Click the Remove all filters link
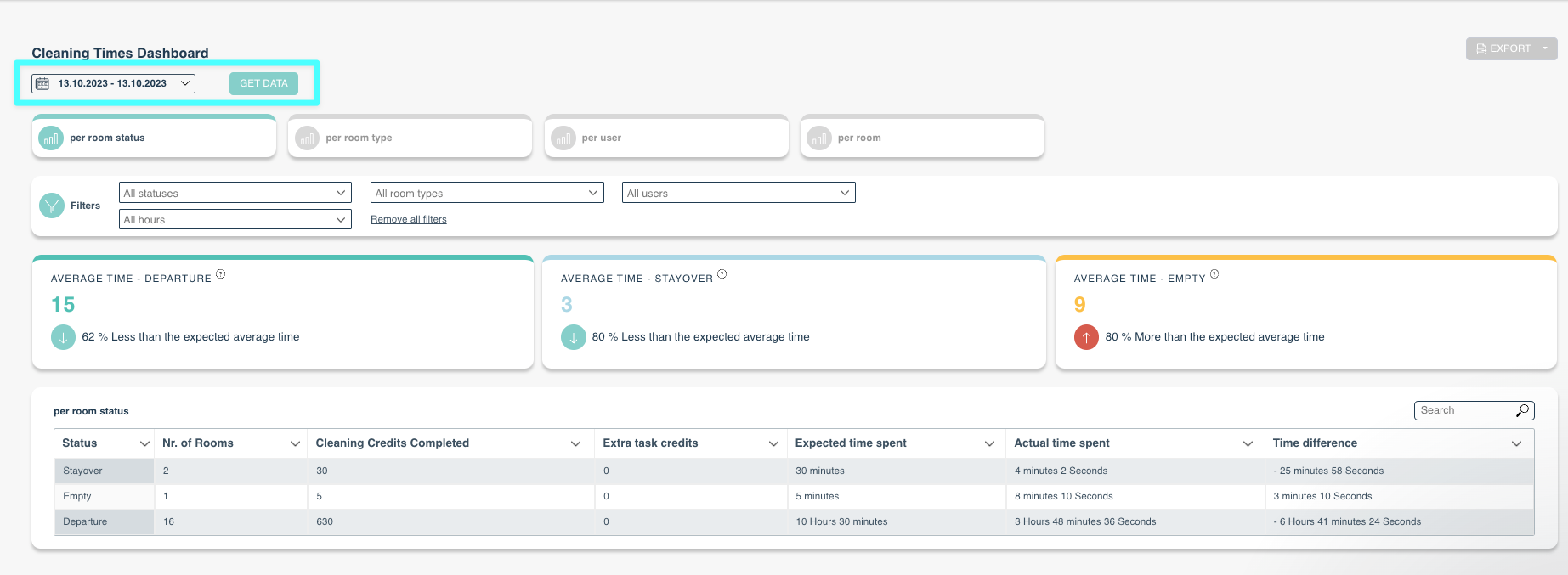 click(409, 219)
